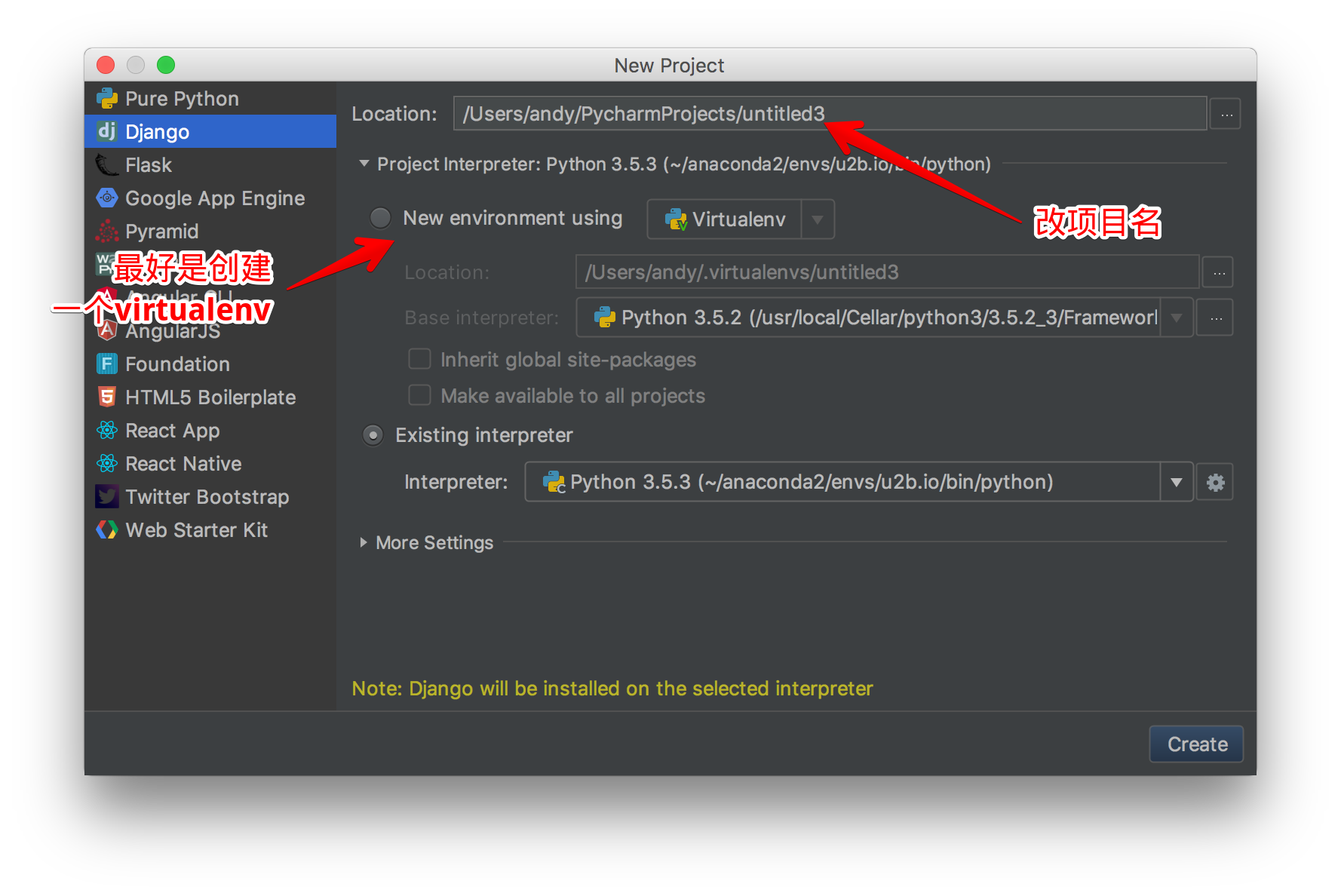Screen dimensions: 1341x896
Task: Select the React Native icon
Action: 107,464
